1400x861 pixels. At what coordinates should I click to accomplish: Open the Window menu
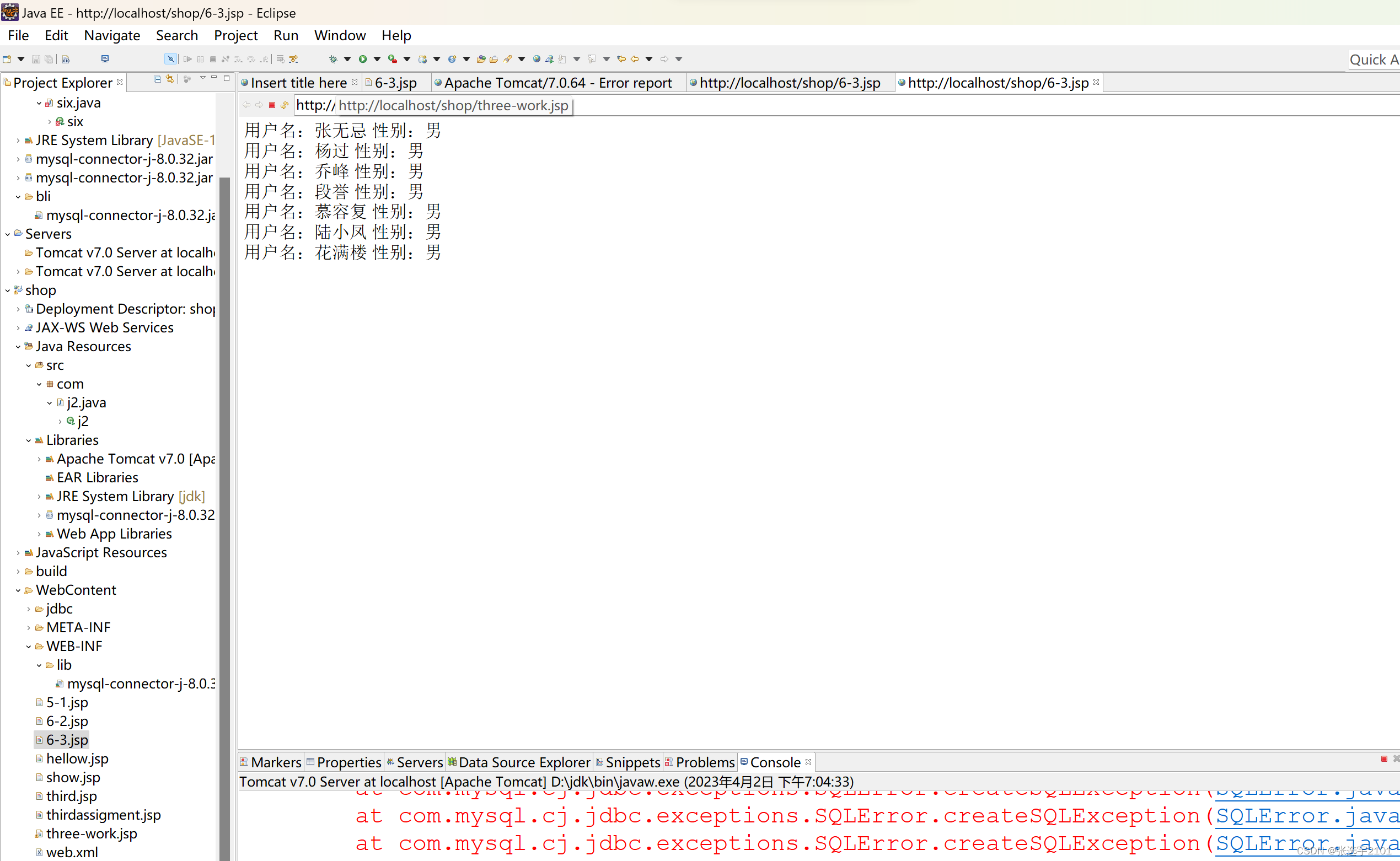(x=340, y=35)
